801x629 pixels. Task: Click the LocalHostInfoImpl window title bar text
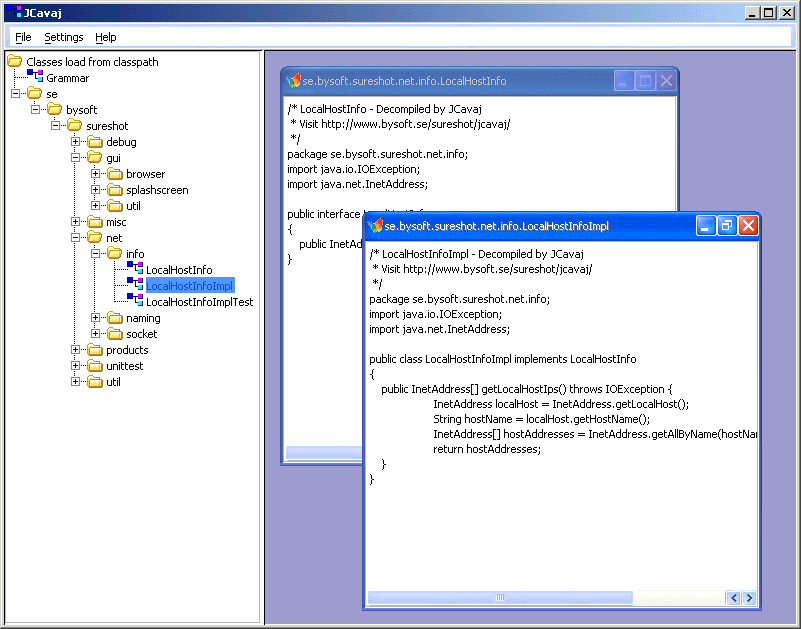coord(497,226)
